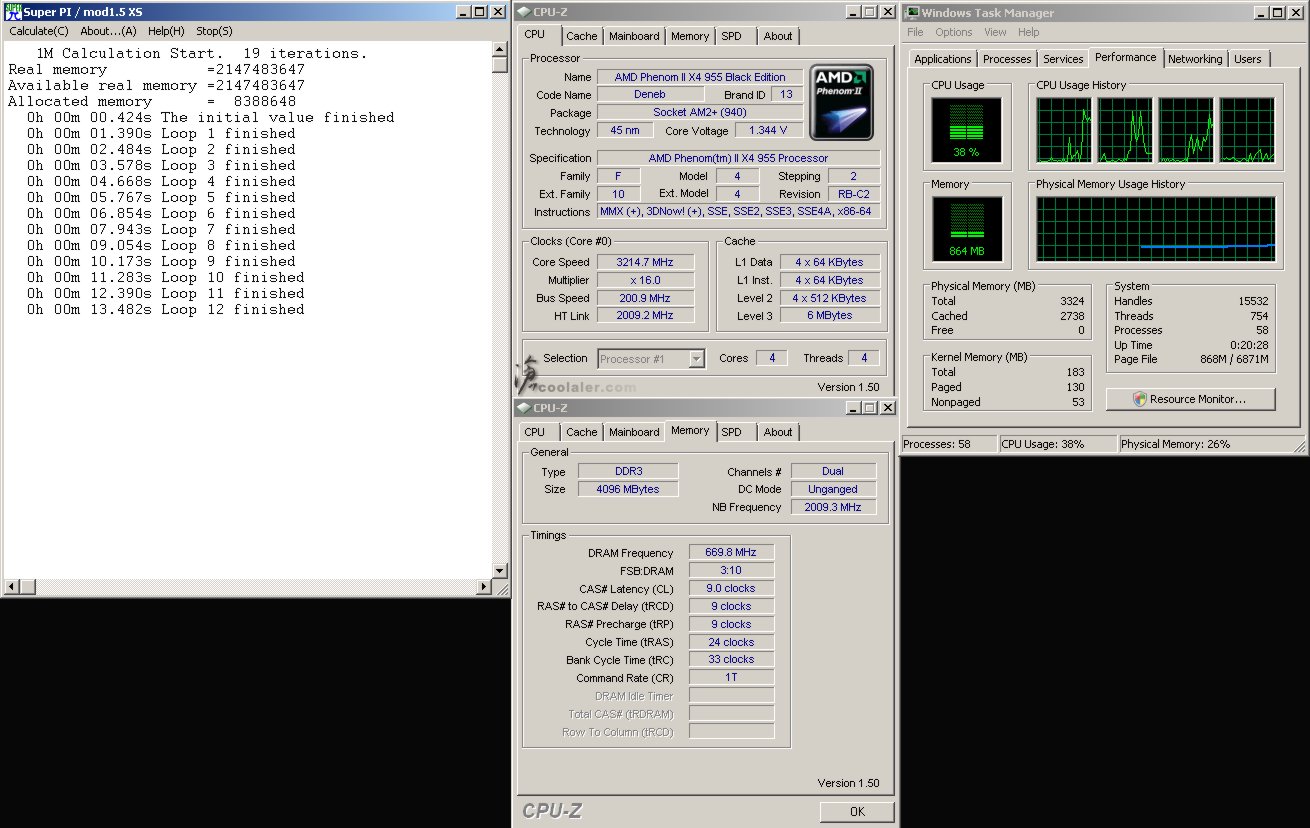Click the Windows Task Manager title bar icon
Image resolution: width=1310 pixels, height=828 pixels.
(x=912, y=13)
